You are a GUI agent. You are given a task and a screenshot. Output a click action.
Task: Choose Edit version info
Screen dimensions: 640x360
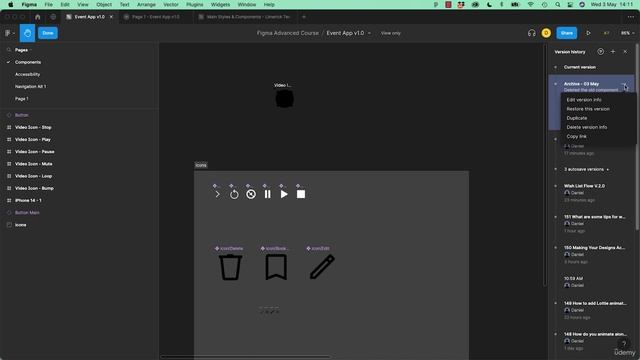pos(584,100)
